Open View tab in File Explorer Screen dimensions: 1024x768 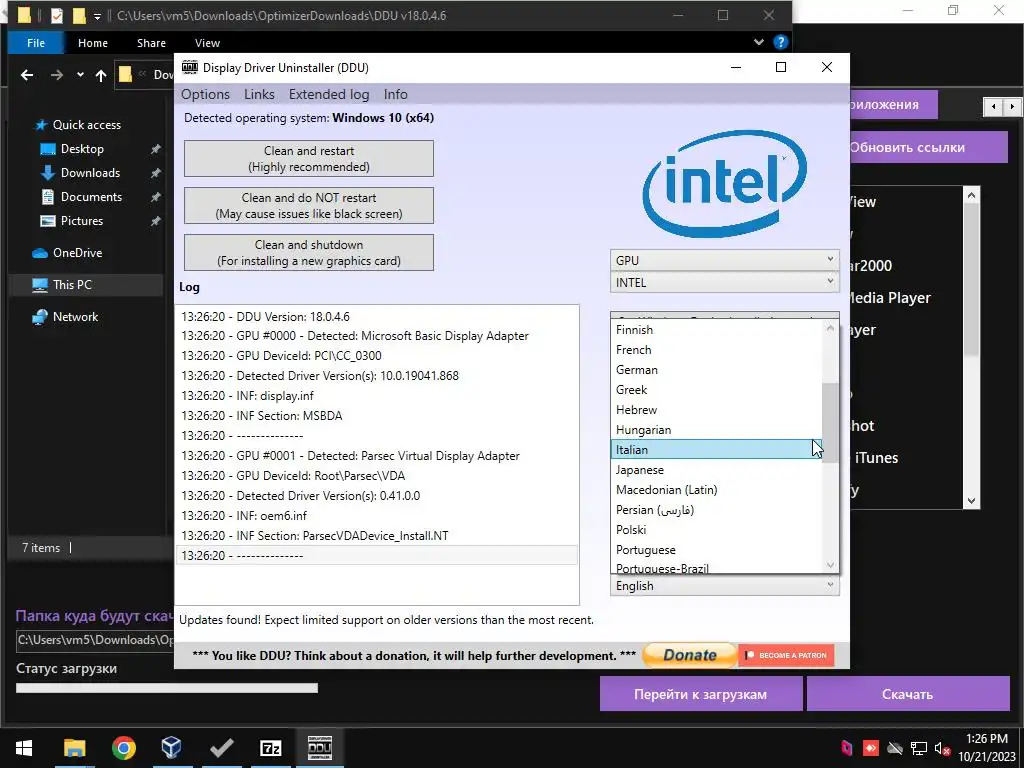pos(207,43)
